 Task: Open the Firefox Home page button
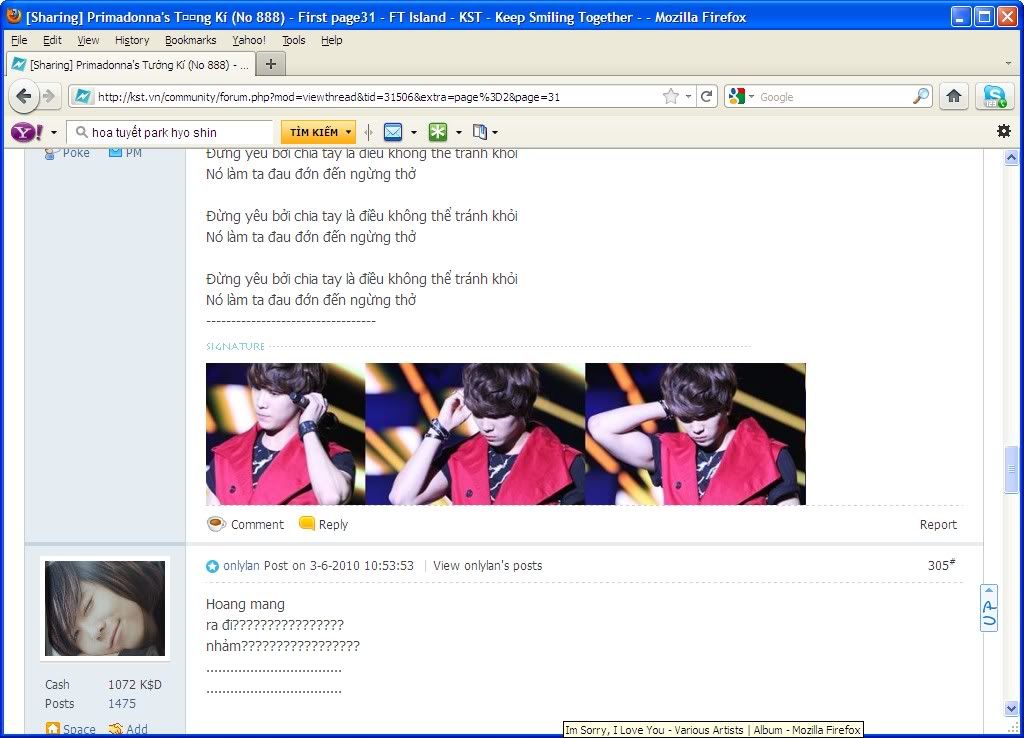click(953, 97)
